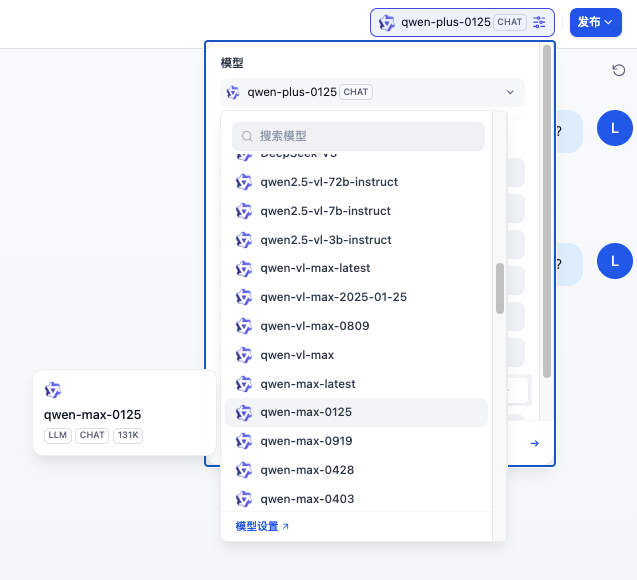This screenshot has width=637, height=580.
Task: Pick qwen-max-0403 model
Action: click(356, 499)
